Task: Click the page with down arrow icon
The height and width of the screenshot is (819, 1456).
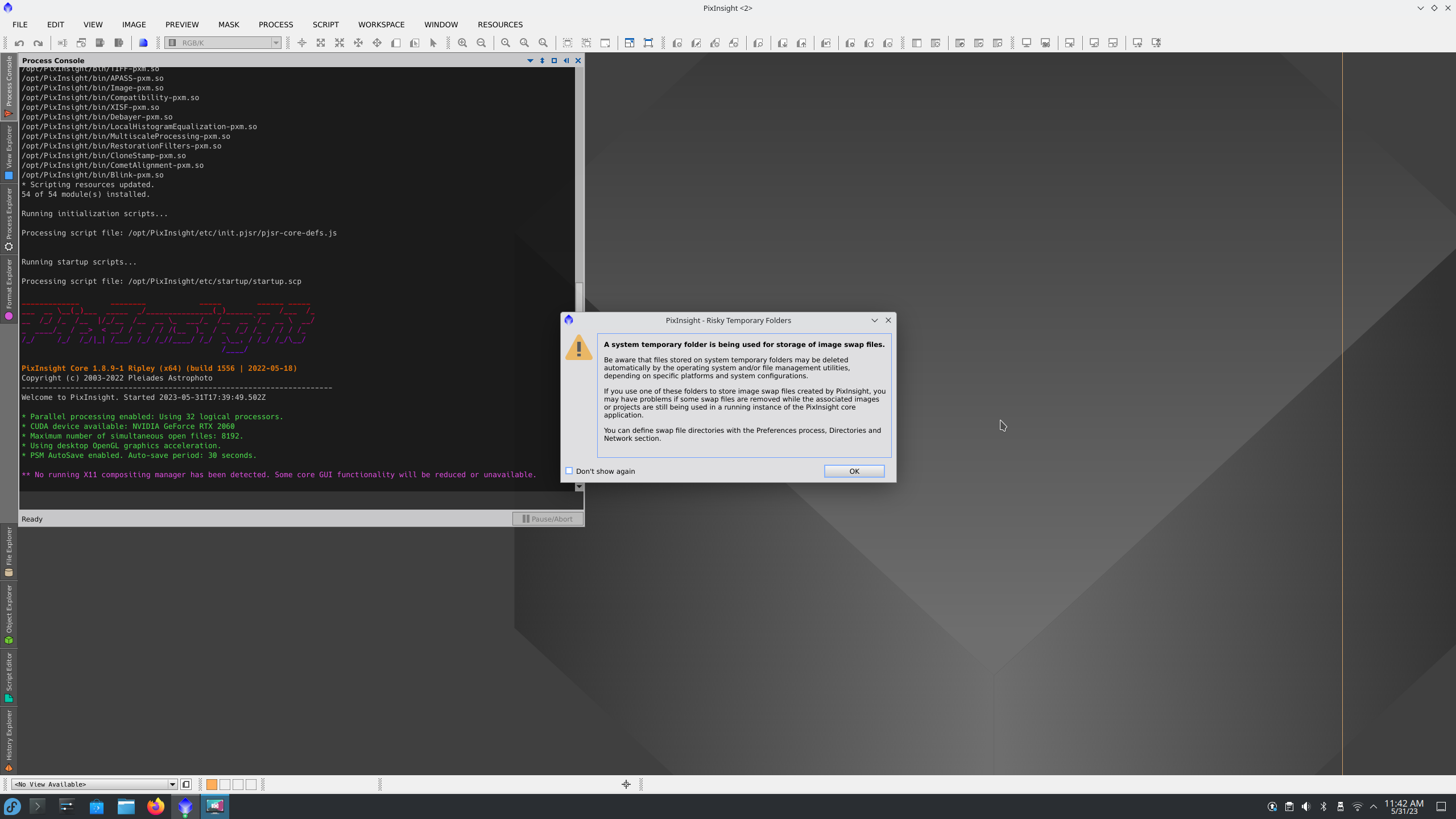Action: [783, 43]
